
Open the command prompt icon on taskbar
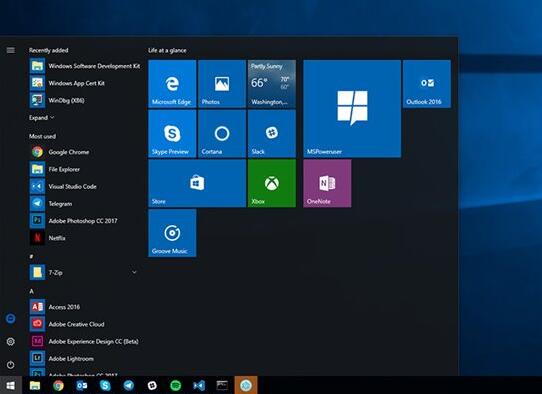tap(222, 385)
